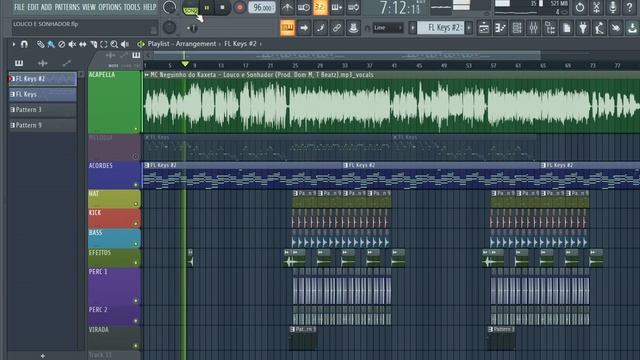Add new pattern with plus button
The width and height of the screenshot is (640, 360).
pos(42,356)
